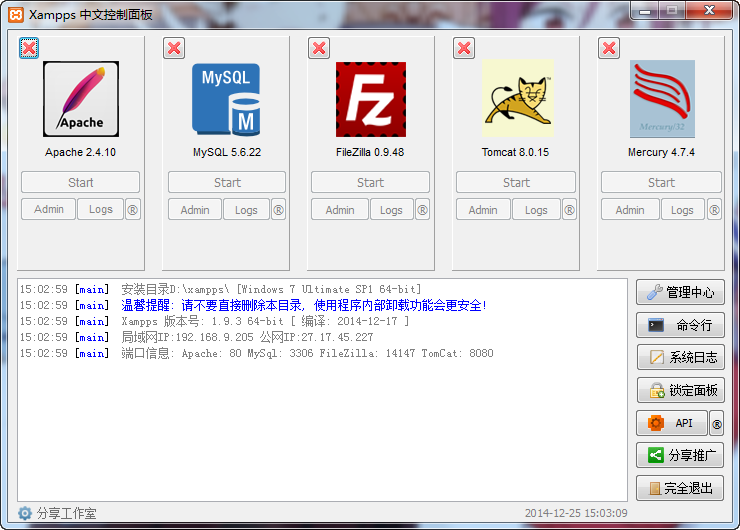Click 锁定面板 lock panel button

click(x=680, y=390)
